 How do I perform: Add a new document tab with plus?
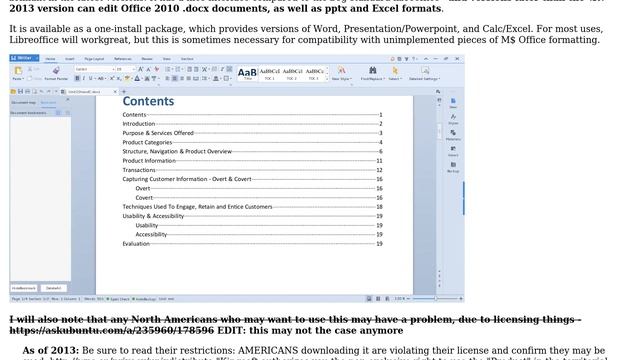pyautogui.click(x=124, y=92)
